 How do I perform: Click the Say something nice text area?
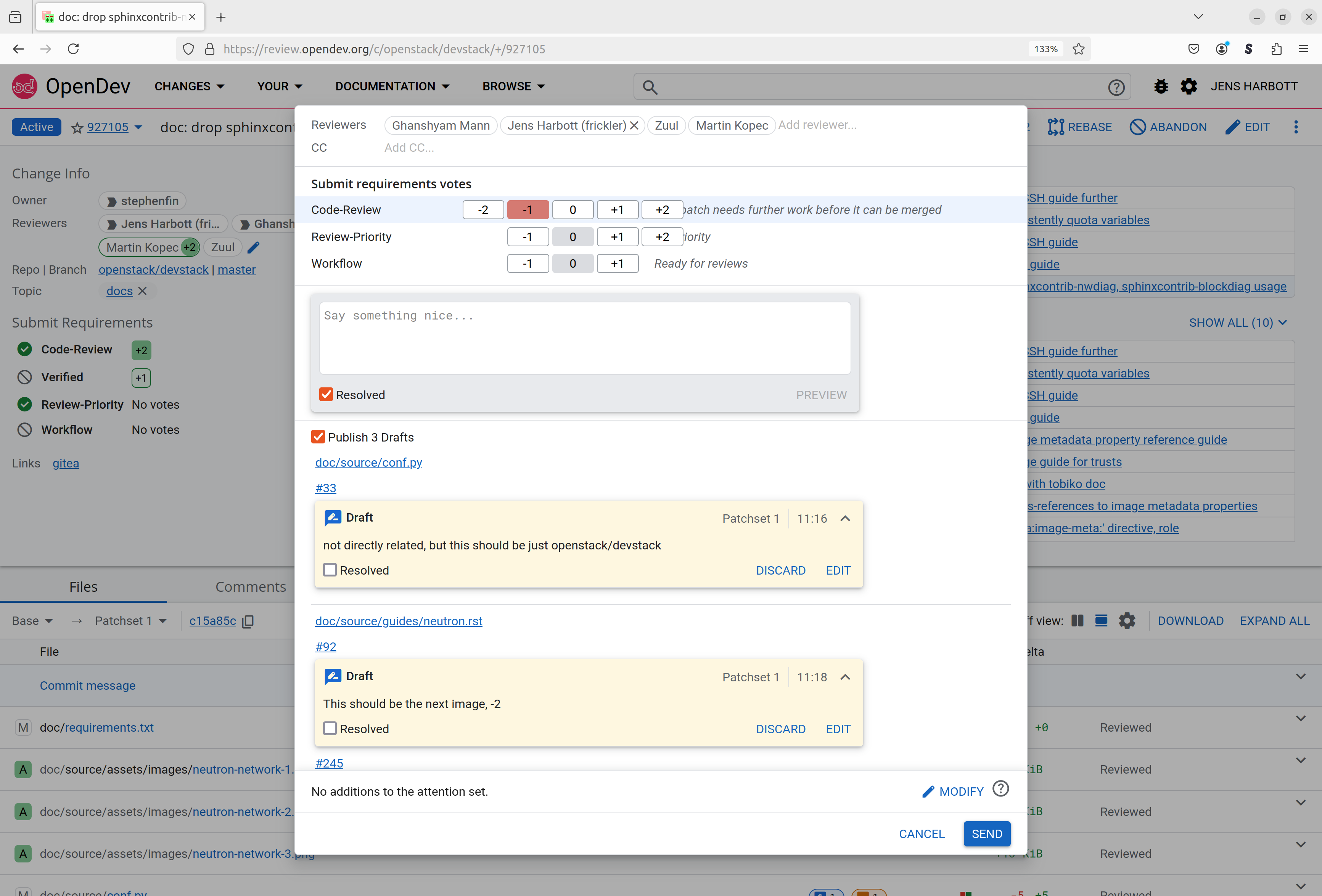click(585, 338)
